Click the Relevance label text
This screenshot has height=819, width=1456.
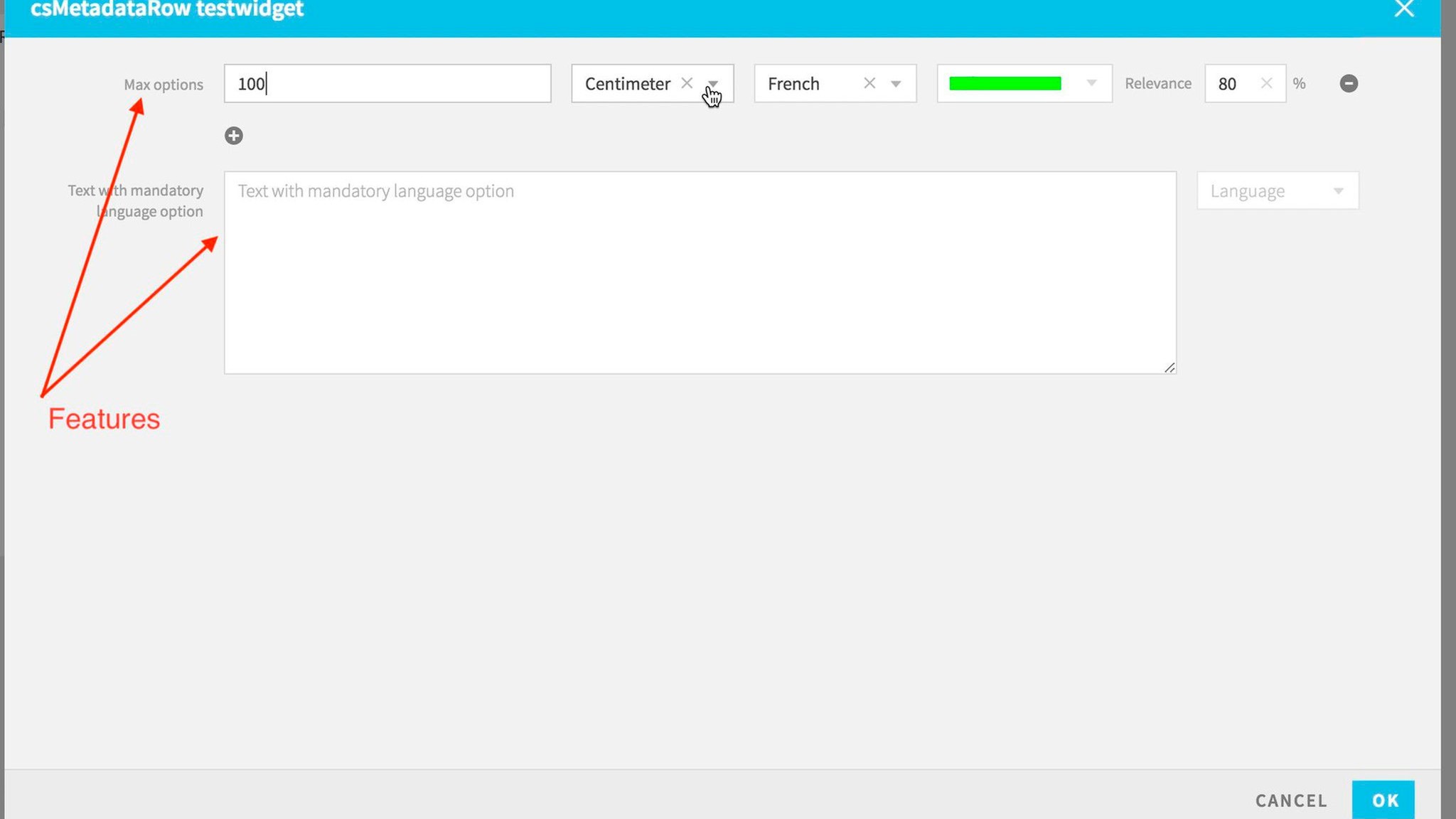[1157, 84]
